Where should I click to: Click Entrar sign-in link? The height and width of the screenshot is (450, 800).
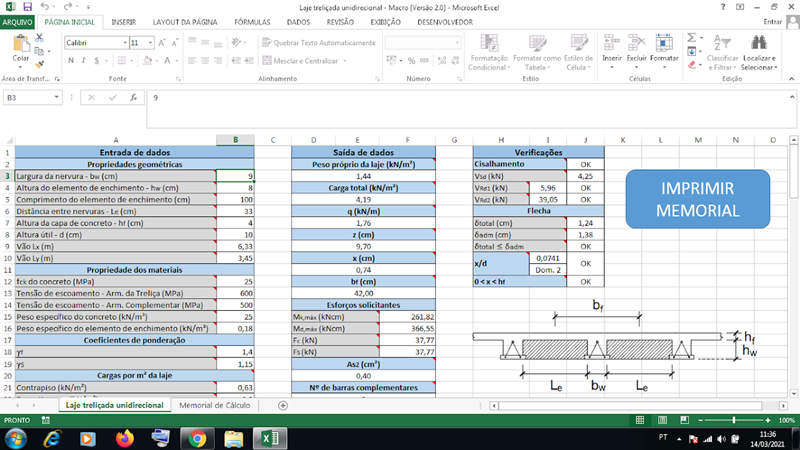pos(772,22)
